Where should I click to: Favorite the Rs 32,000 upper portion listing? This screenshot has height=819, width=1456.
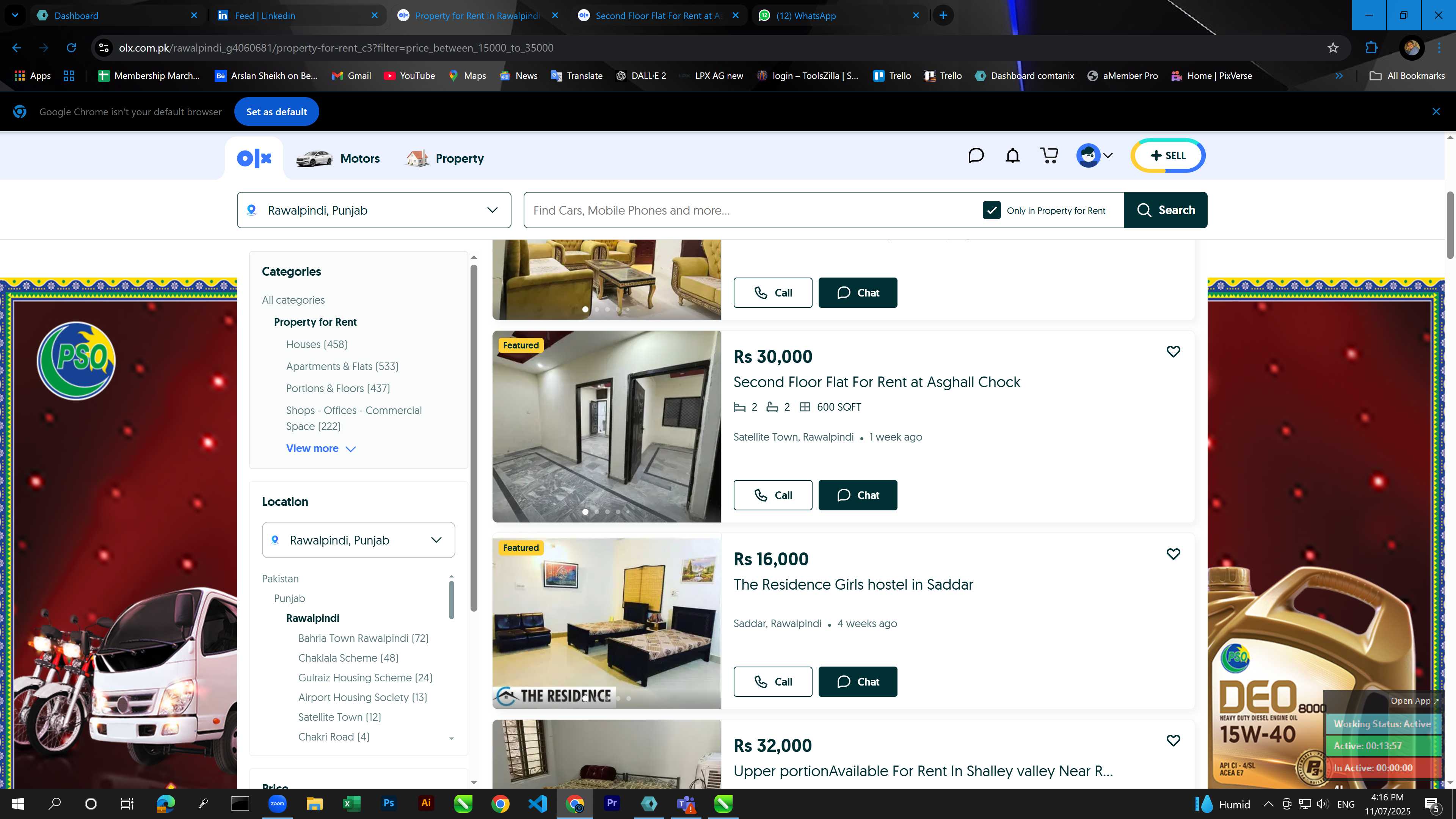pos(1174,741)
